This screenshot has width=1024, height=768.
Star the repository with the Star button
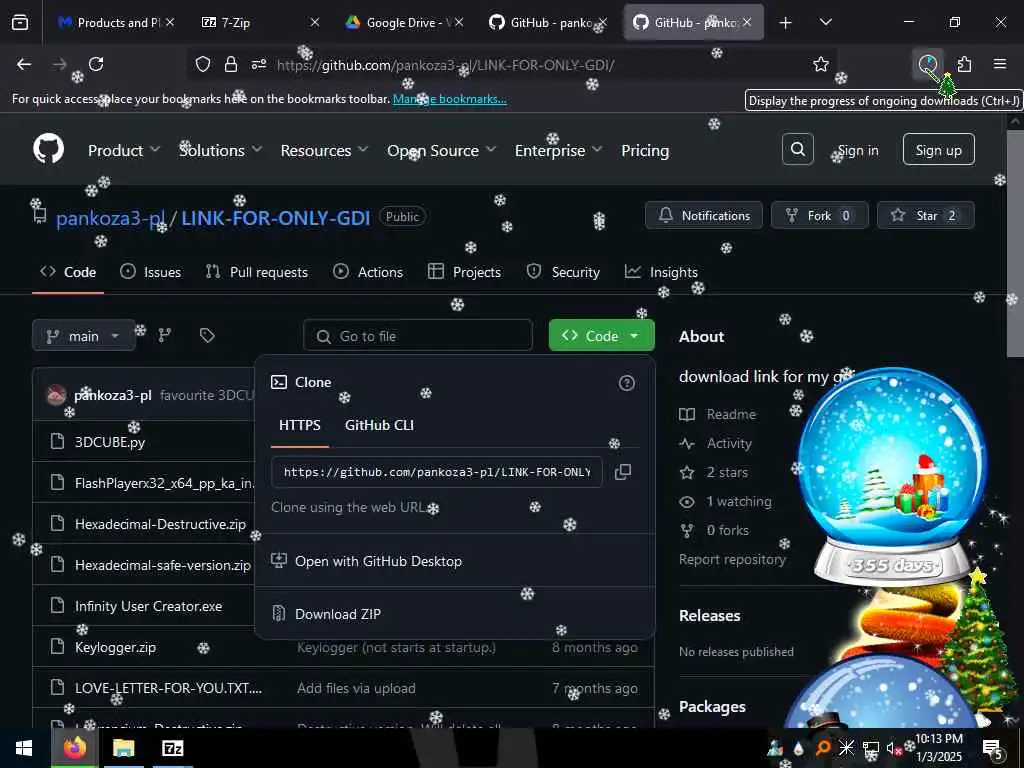point(925,216)
